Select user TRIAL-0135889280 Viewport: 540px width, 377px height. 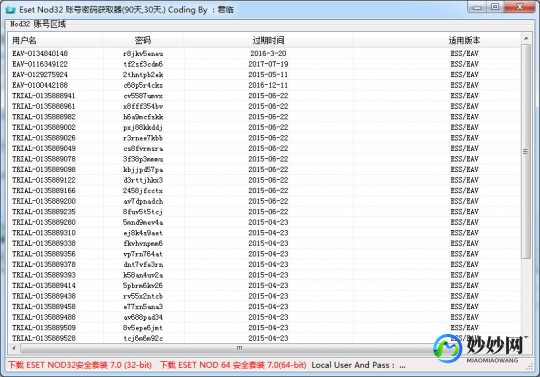[x=44, y=222]
